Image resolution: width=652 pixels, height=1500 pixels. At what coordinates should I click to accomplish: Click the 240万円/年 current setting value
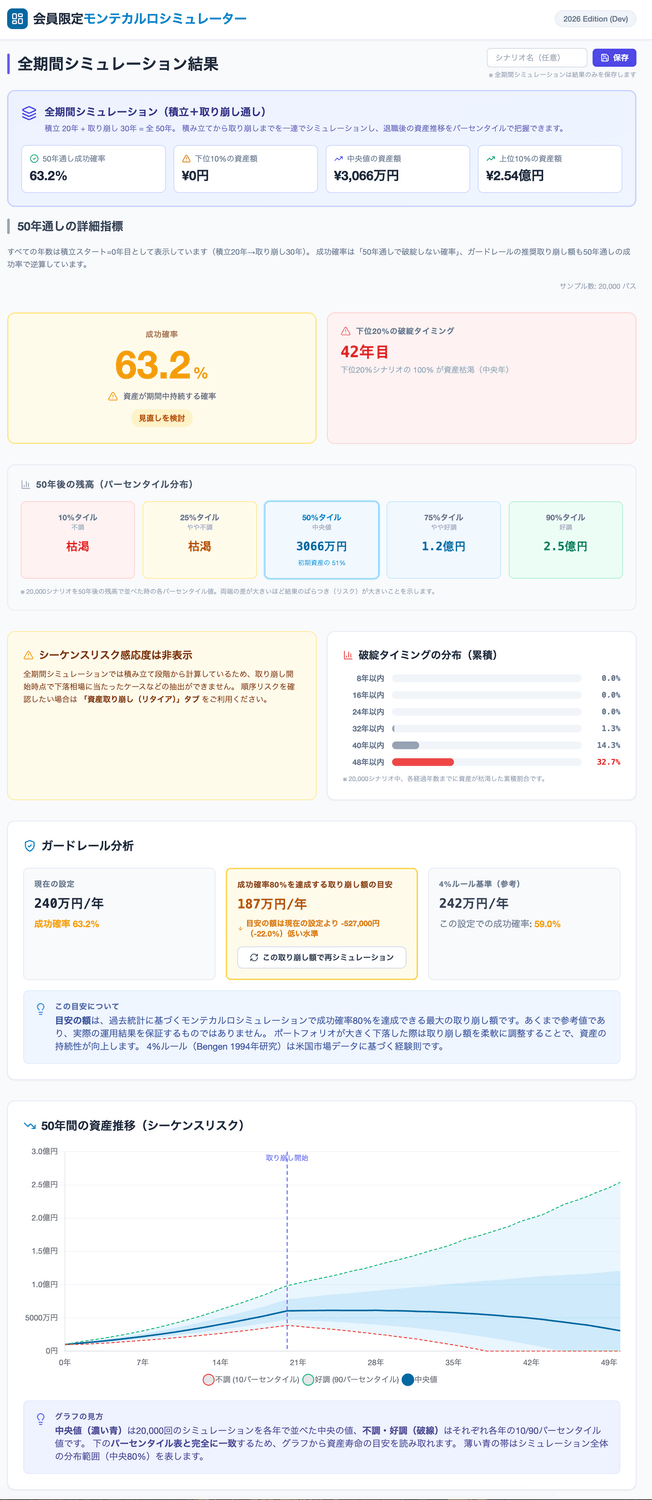pyautogui.click(x=71, y=903)
